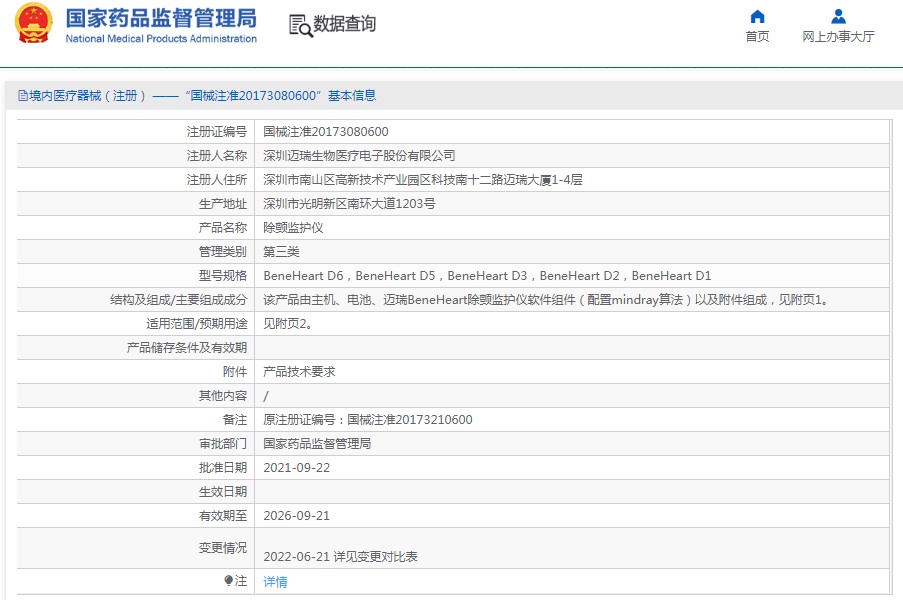
Task: Click the lightbulb 注 icon
Action: click(229, 580)
